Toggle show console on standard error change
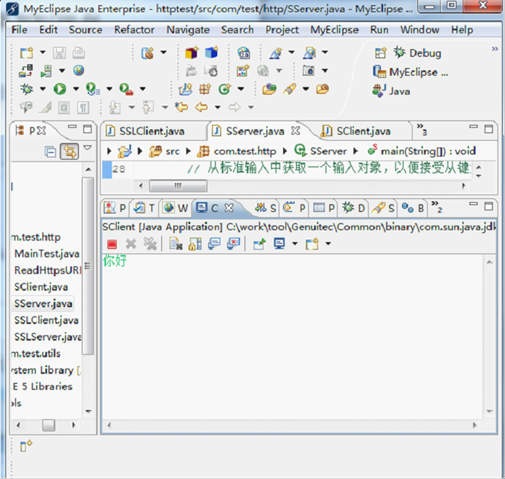 coord(233,244)
